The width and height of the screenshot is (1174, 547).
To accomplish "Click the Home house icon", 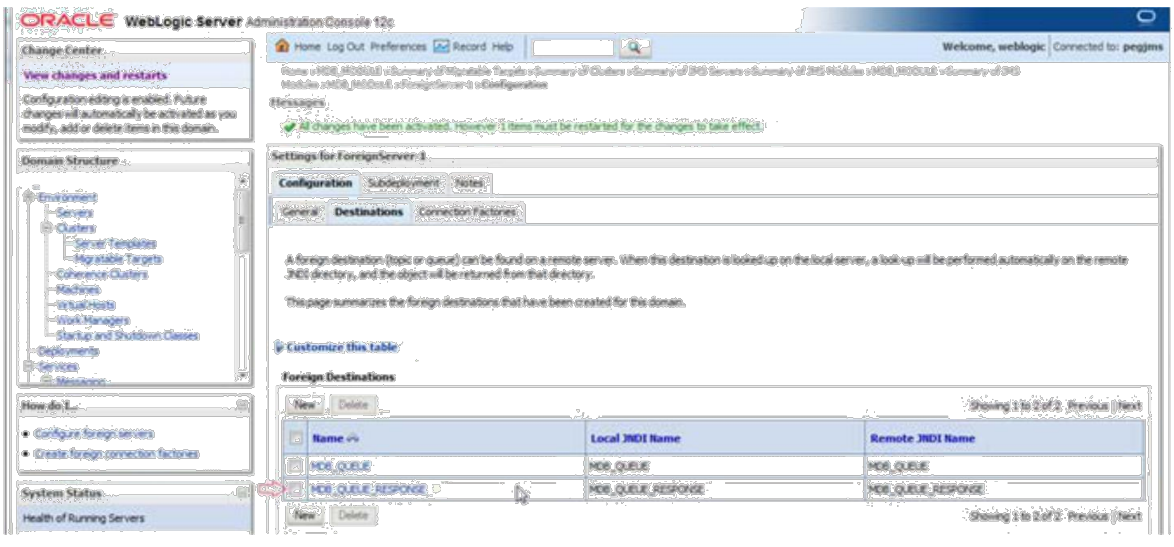I will click(282, 46).
